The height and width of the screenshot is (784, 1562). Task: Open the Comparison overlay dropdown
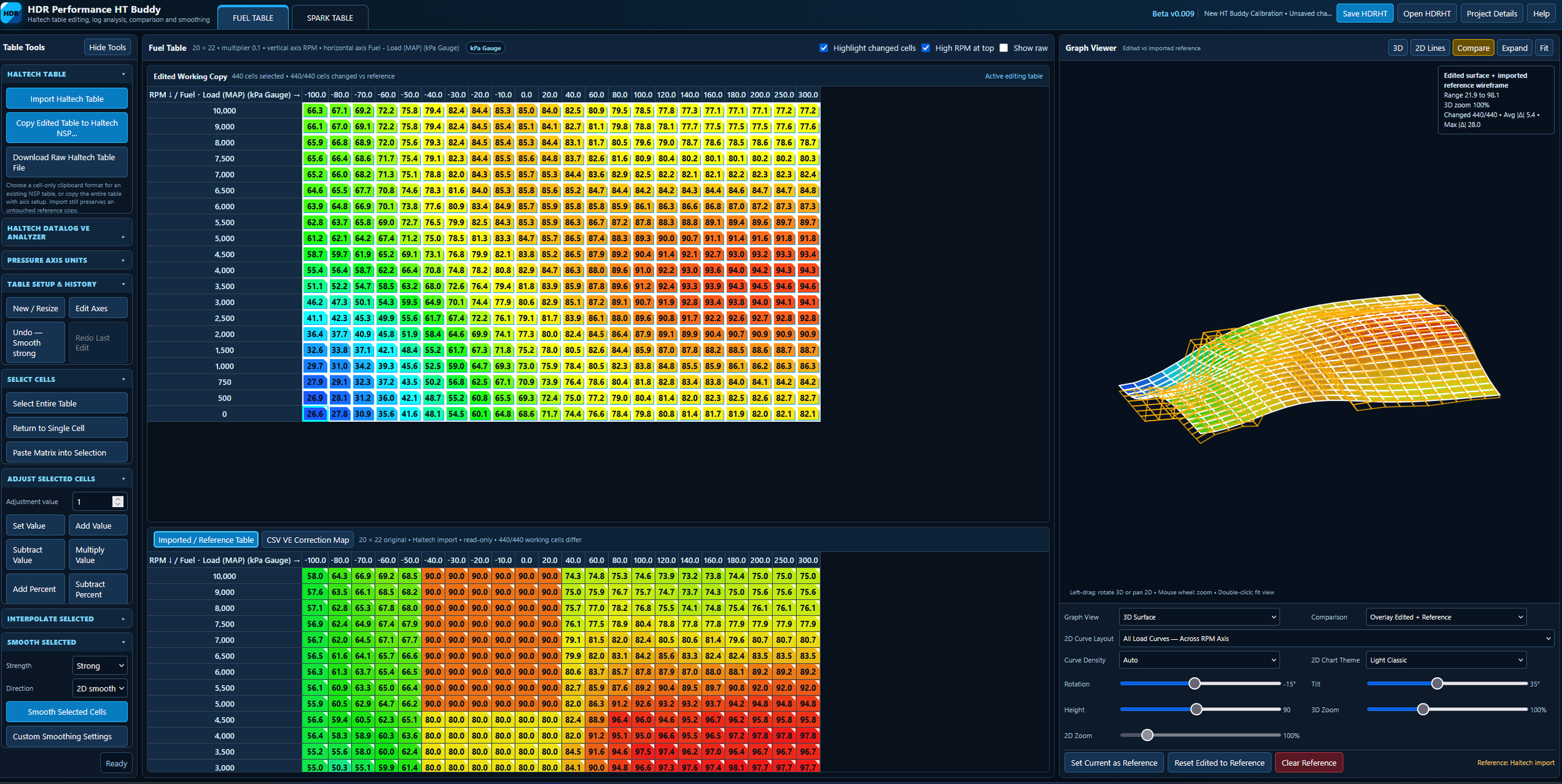point(1446,617)
